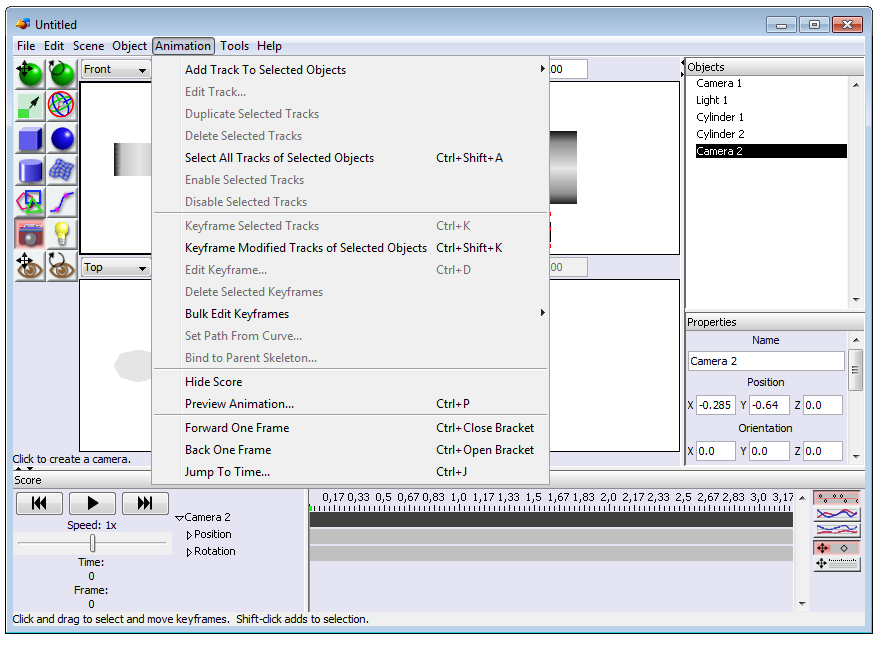Choose the Create Cube tool
Image resolution: width=879 pixels, height=646 pixels.
click(x=30, y=138)
